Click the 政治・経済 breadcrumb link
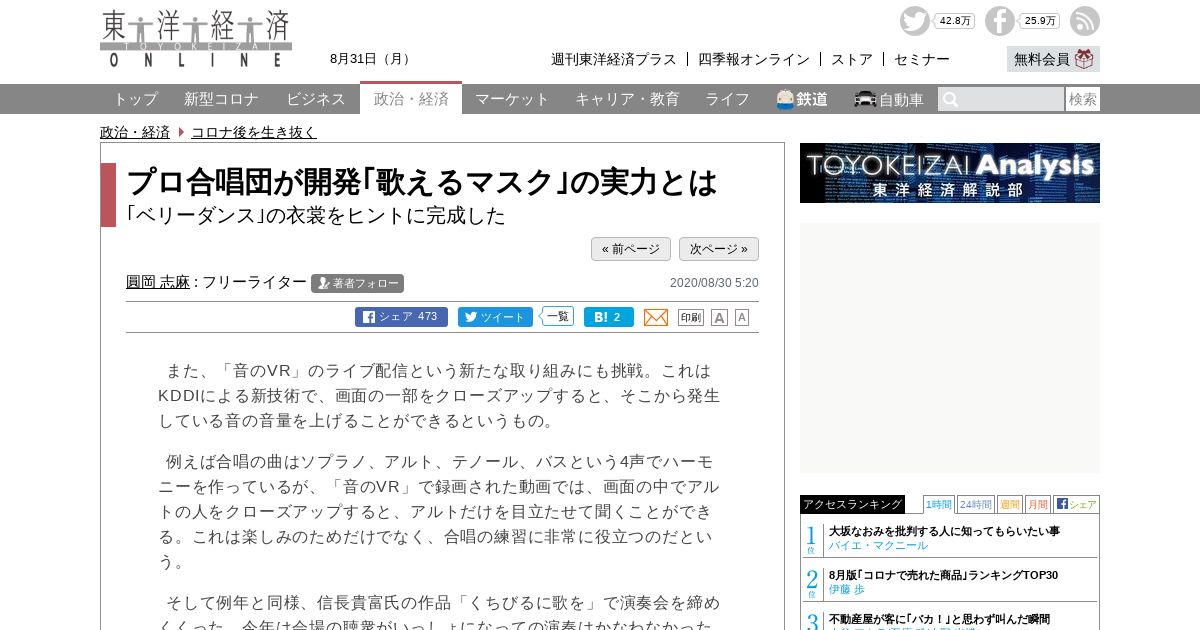The height and width of the screenshot is (630, 1200). click(135, 132)
